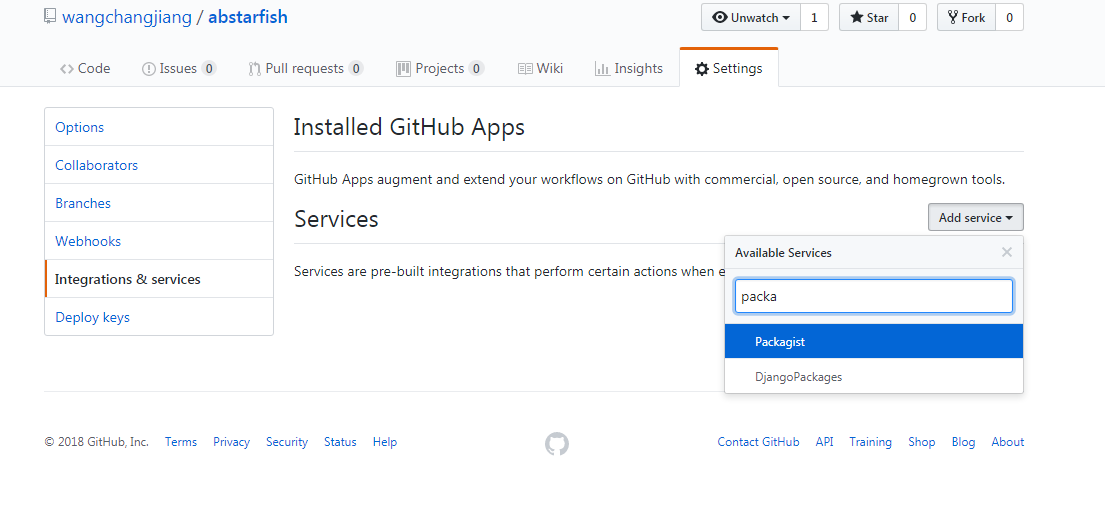Open the Code tab
Viewport: 1105px width, 519px height.
(85, 68)
